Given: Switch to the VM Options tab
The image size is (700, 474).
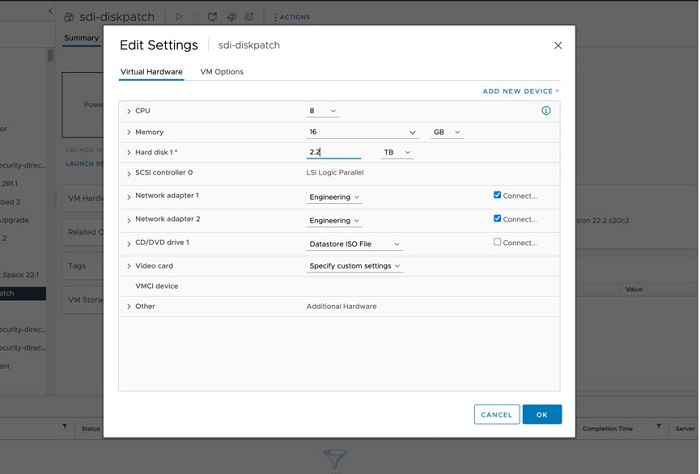Looking at the screenshot, I should pos(222,72).
